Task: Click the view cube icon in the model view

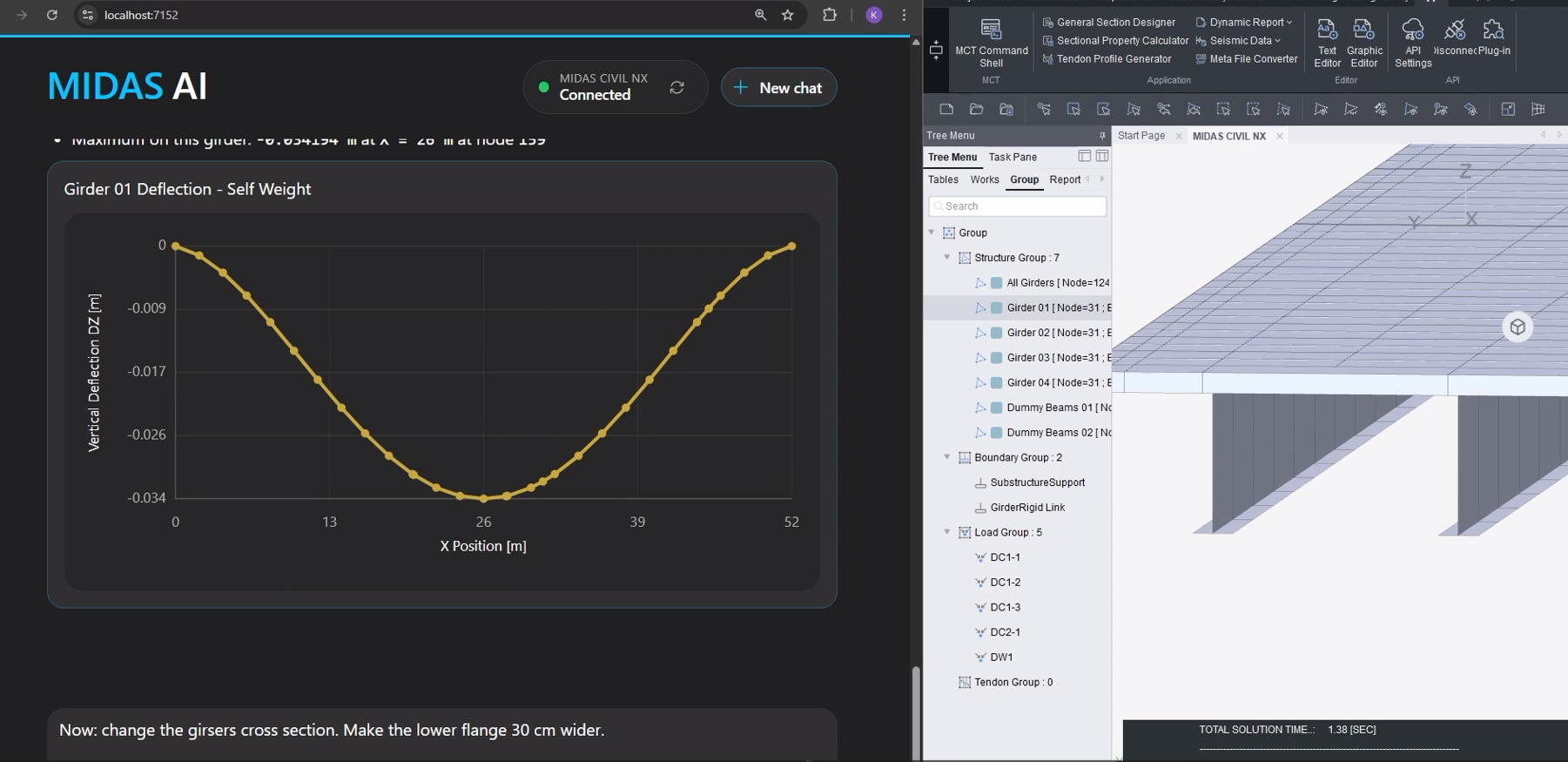Action: coord(1518,327)
